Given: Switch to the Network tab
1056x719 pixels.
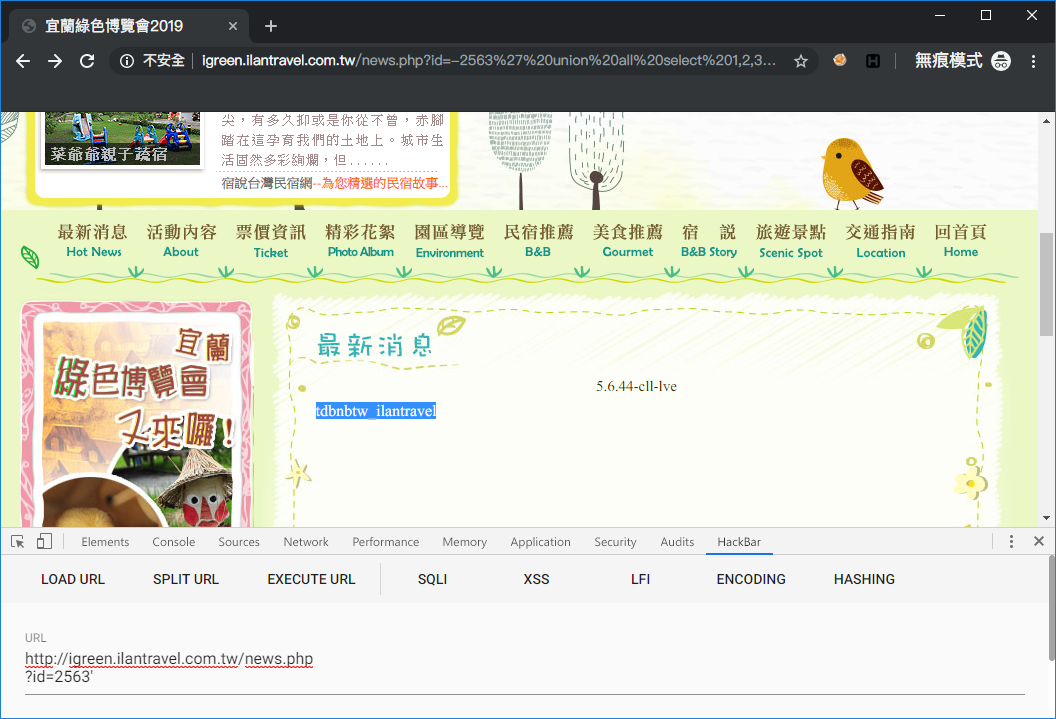Looking at the screenshot, I should click(x=306, y=542).
